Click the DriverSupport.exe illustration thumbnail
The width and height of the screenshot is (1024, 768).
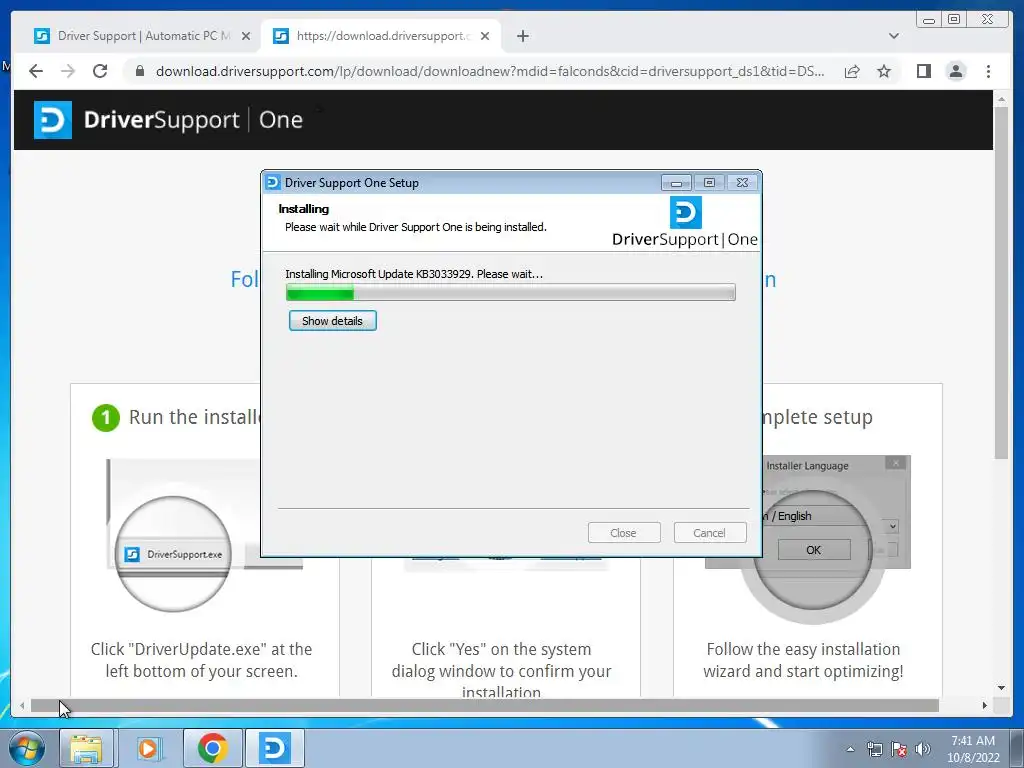[x=173, y=553]
